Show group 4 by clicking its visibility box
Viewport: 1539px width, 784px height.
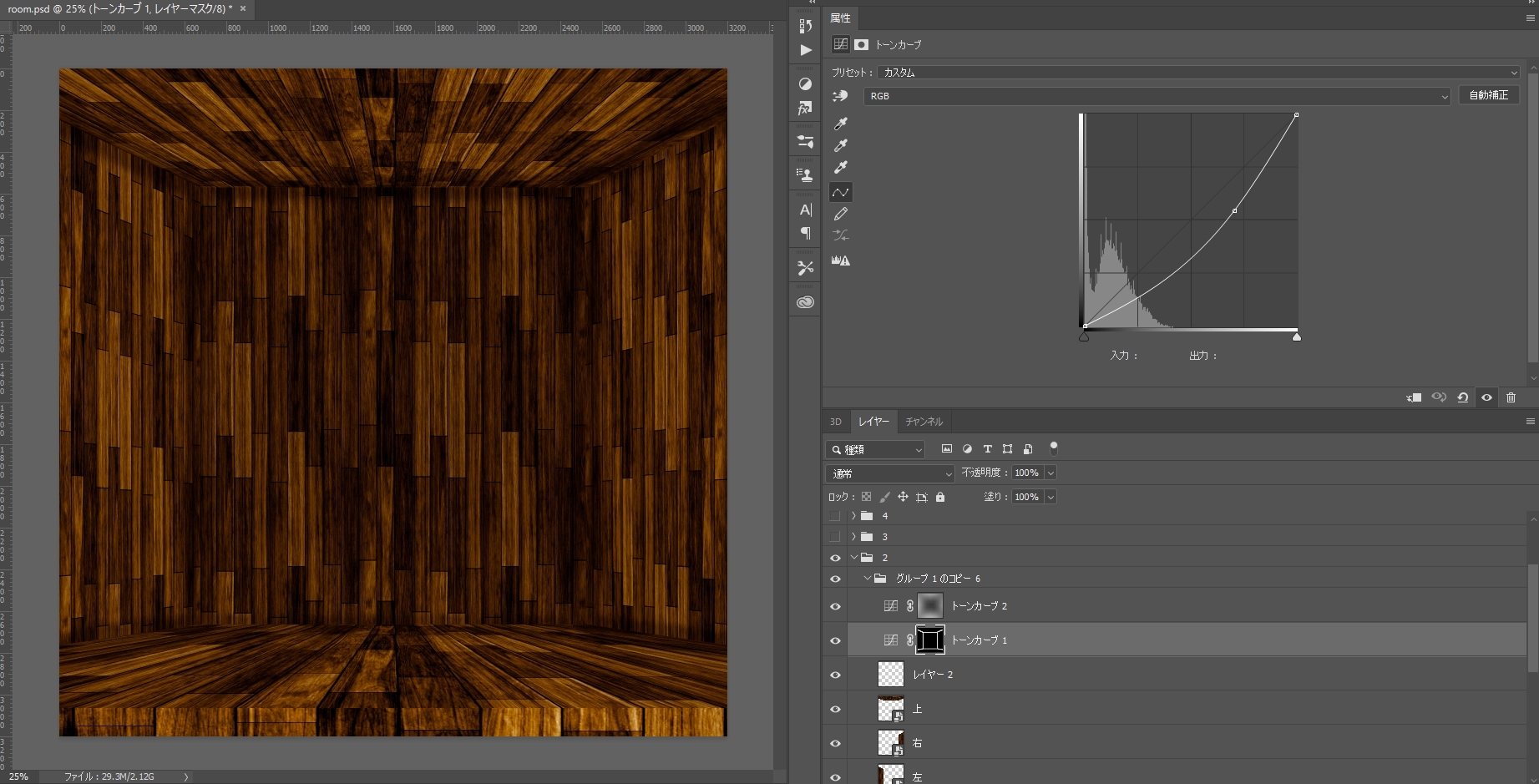pyautogui.click(x=835, y=516)
